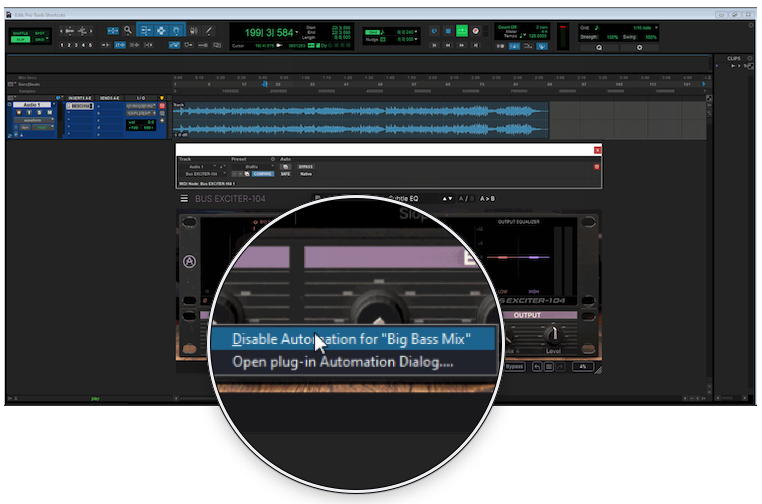Select the Scrubber speaker tool
The height and width of the screenshot is (504, 762).
click(193, 31)
